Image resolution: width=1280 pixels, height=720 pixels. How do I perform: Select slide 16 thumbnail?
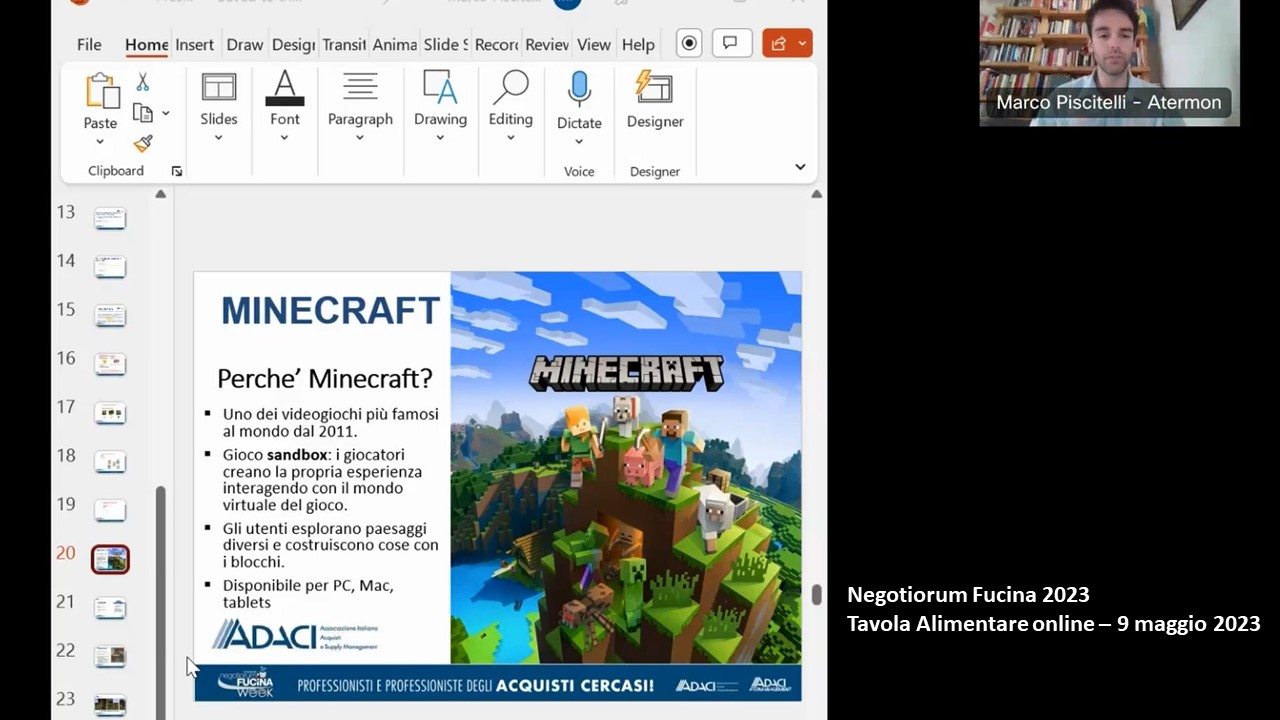pos(110,364)
